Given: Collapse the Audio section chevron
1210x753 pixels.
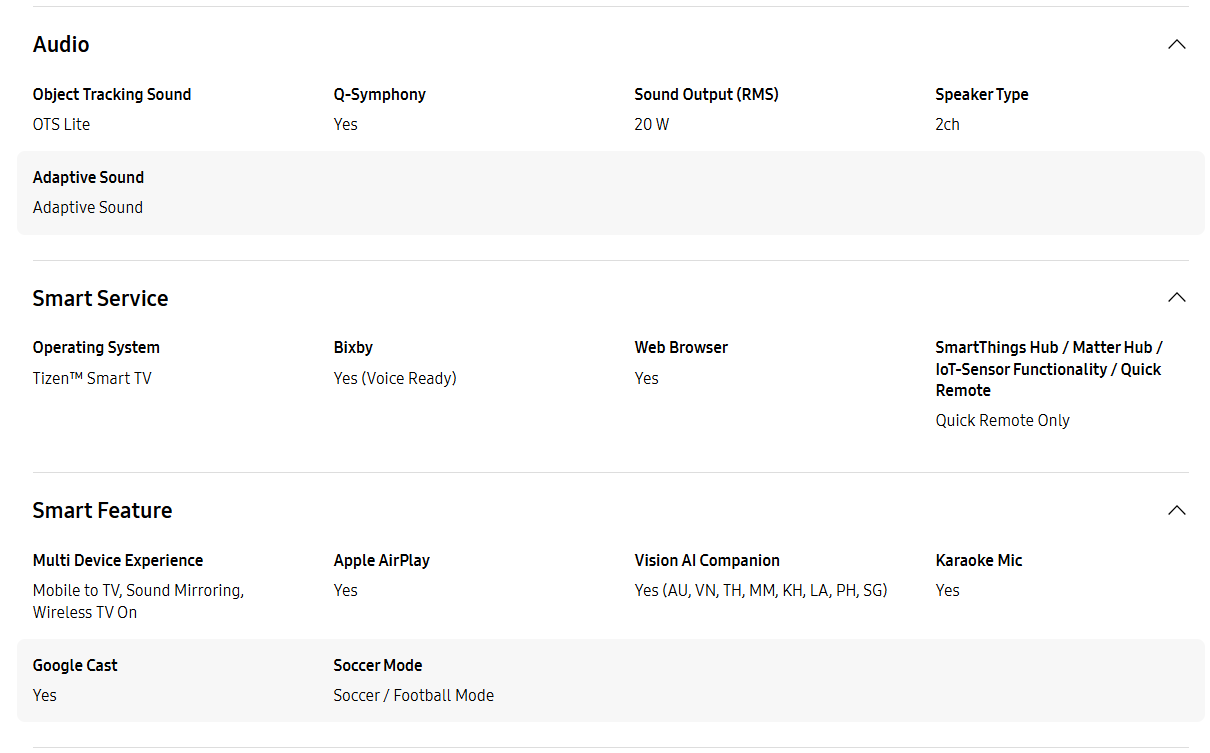Looking at the screenshot, I should pyautogui.click(x=1177, y=44).
